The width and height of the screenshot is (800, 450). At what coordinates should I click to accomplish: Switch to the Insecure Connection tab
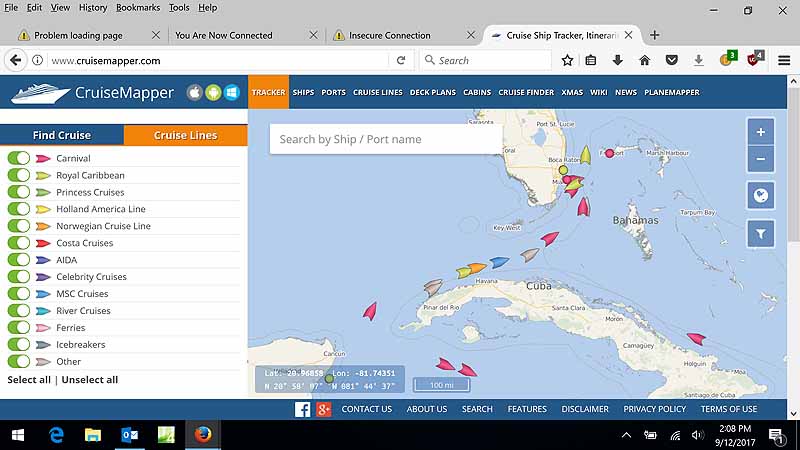point(389,35)
